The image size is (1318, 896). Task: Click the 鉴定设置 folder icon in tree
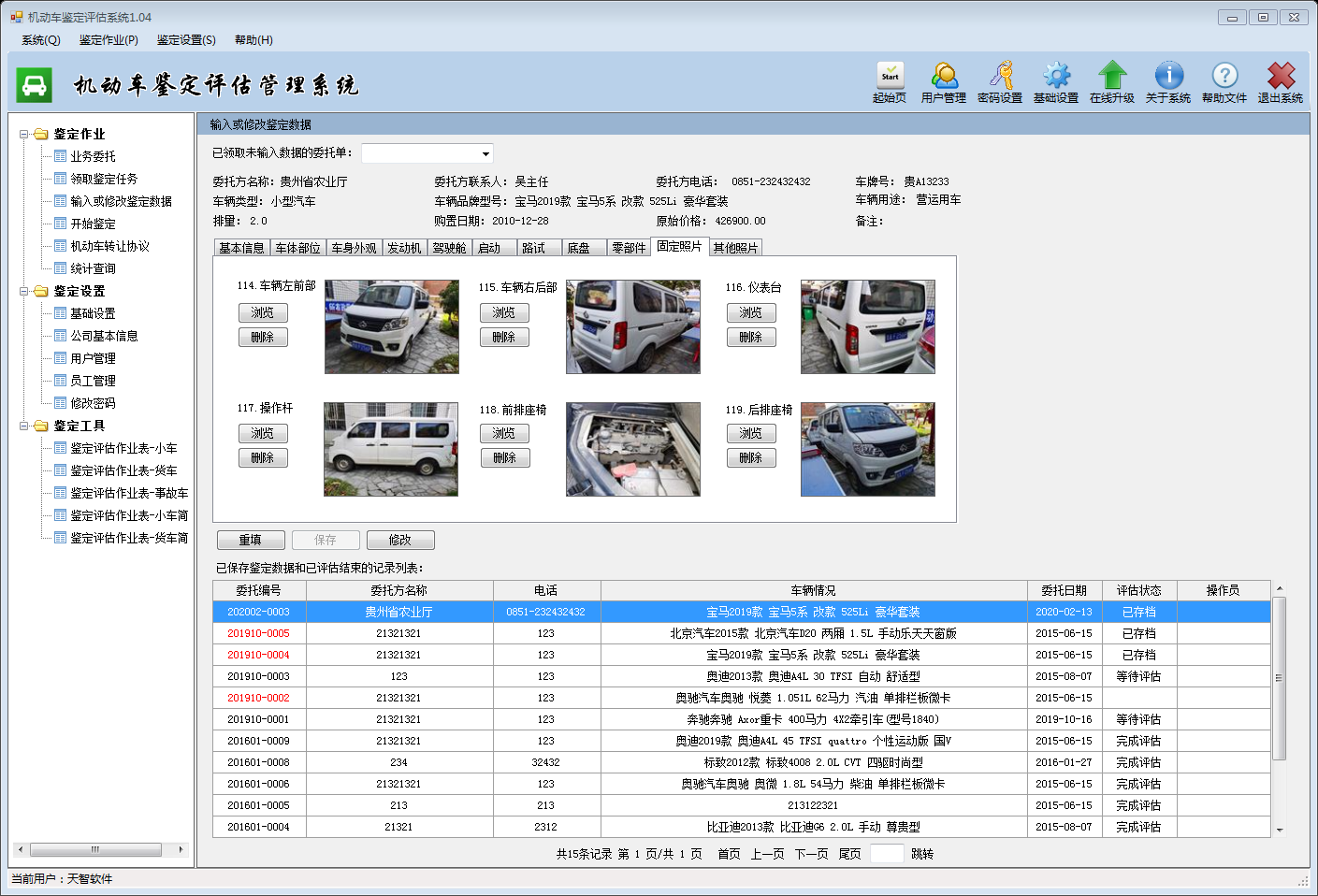(x=40, y=291)
